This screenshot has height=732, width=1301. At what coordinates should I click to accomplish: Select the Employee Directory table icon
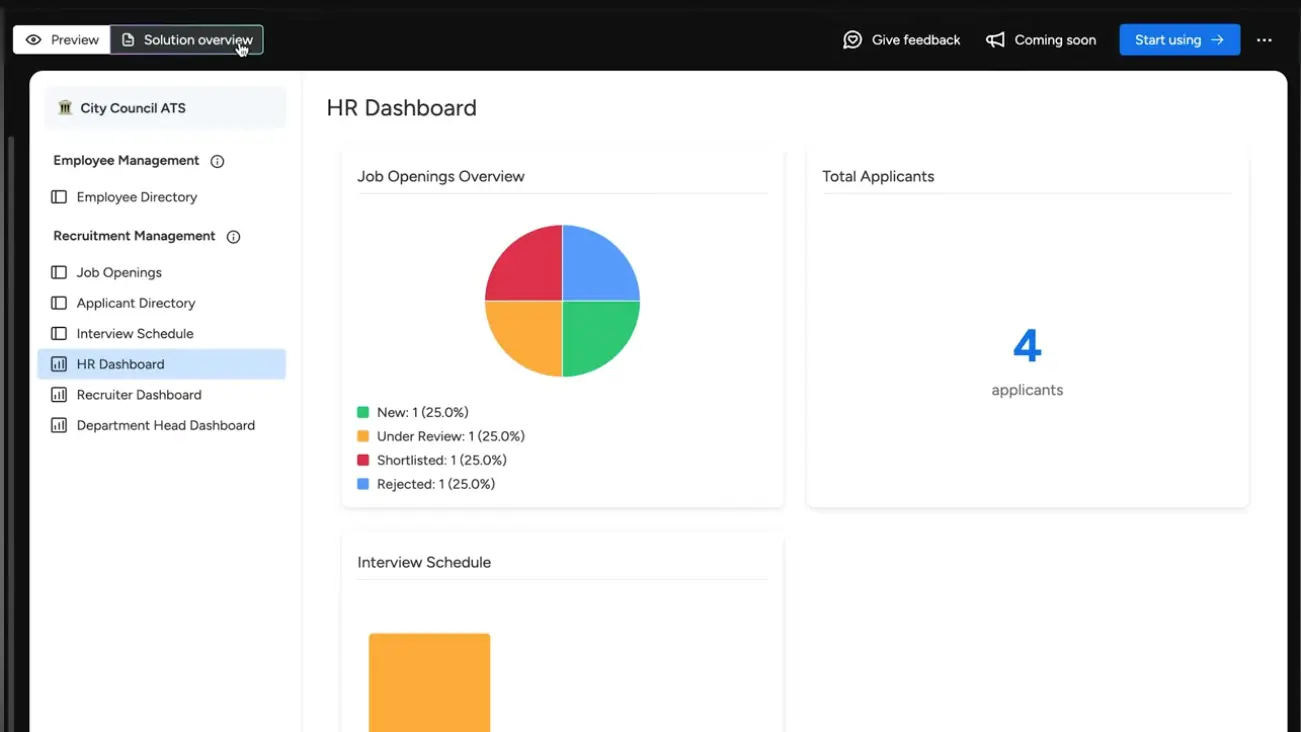pyautogui.click(x=58, y=197)
